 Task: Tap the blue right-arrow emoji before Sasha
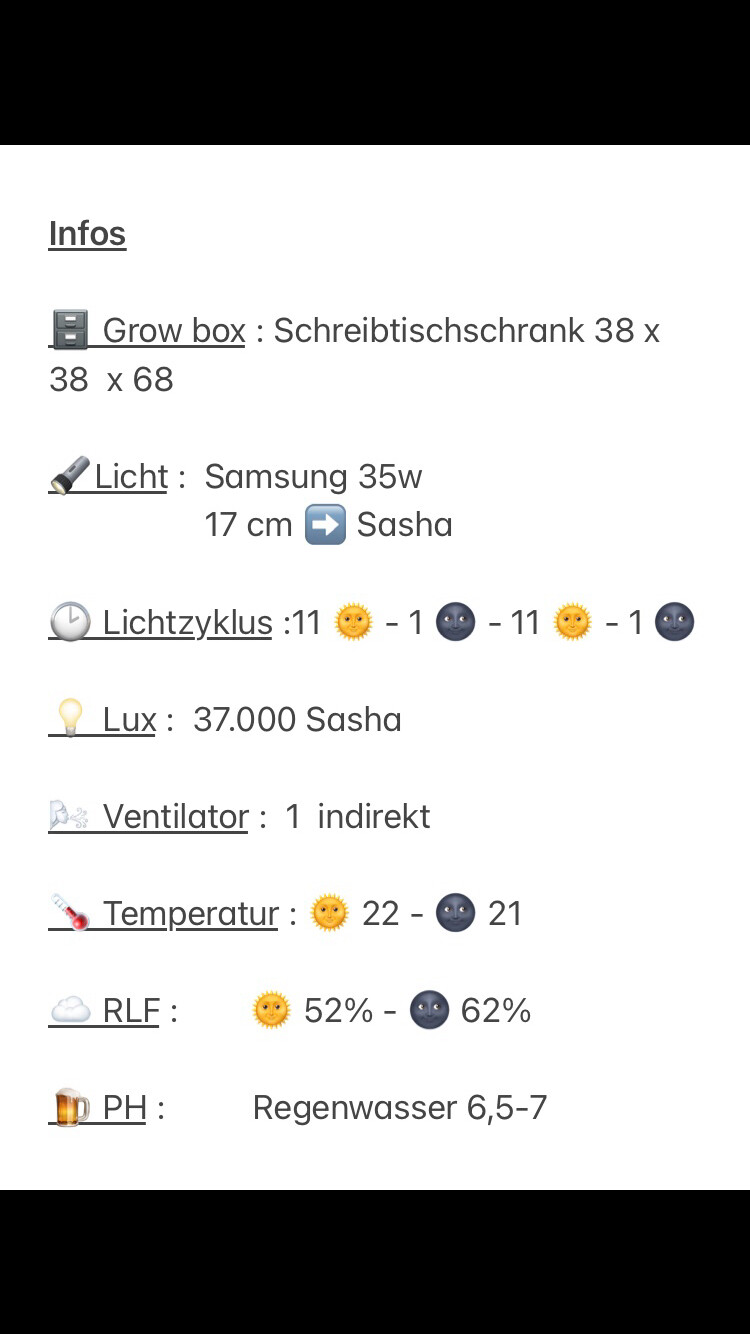[x=325, y=524]
